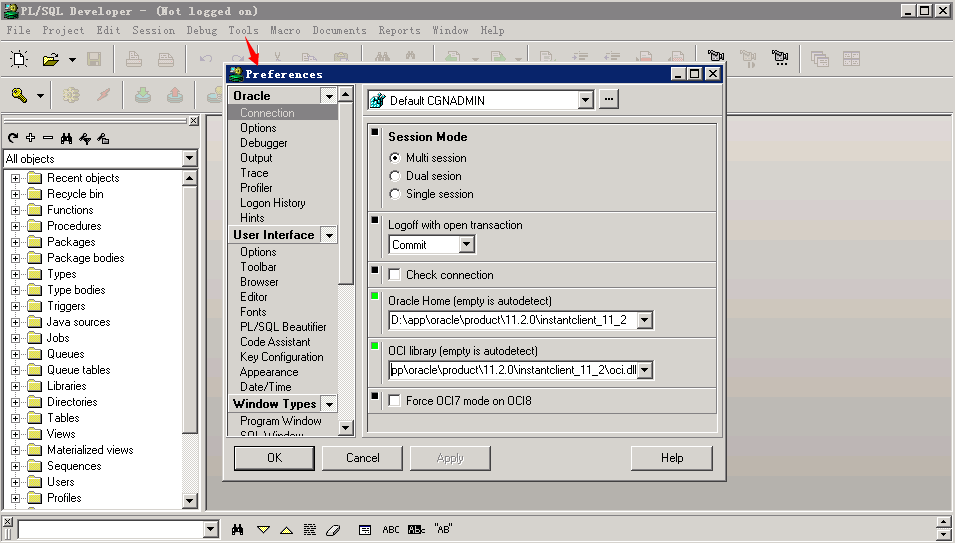Click the eraser icon in search bar

(x=333, y=530)
